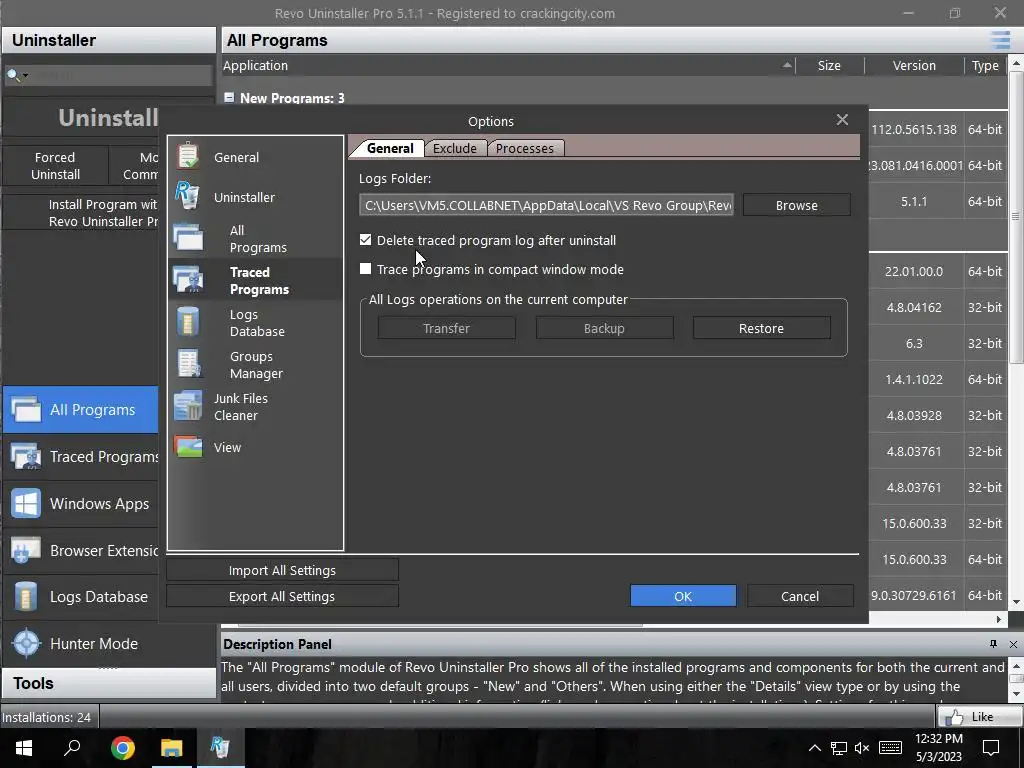The width and height of the screenshot is (1024, 768).
Task: Open taskbar search
Action: point(72,748)
